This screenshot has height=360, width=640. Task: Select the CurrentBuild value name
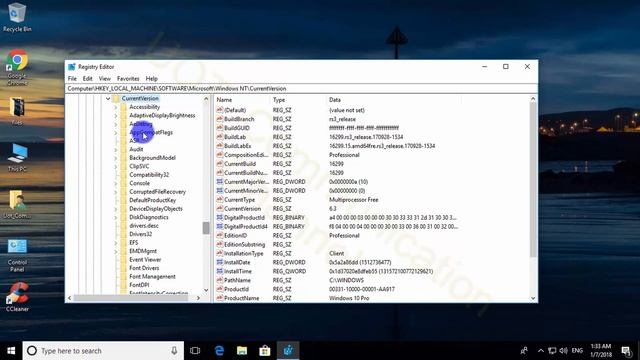240,164
